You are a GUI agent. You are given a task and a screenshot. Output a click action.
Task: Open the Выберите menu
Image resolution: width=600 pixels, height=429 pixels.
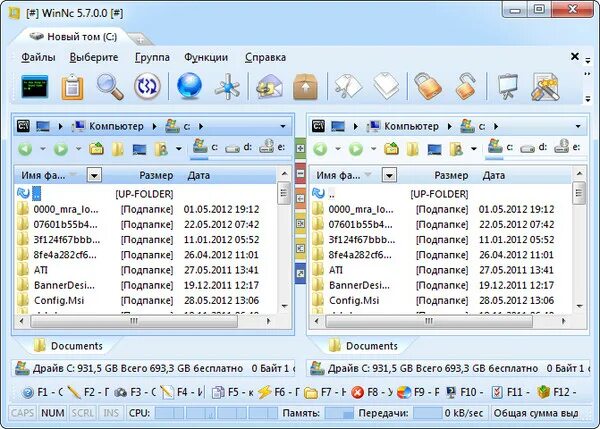94,57
